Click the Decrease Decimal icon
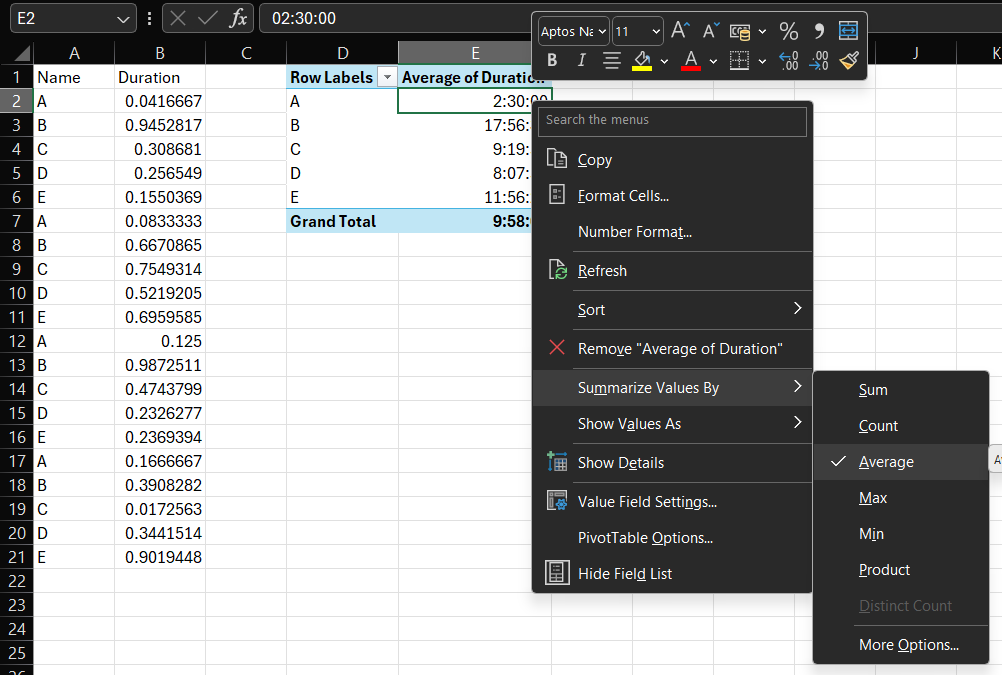This screenshot has height=675, width=1002. [x=819, y=61]
